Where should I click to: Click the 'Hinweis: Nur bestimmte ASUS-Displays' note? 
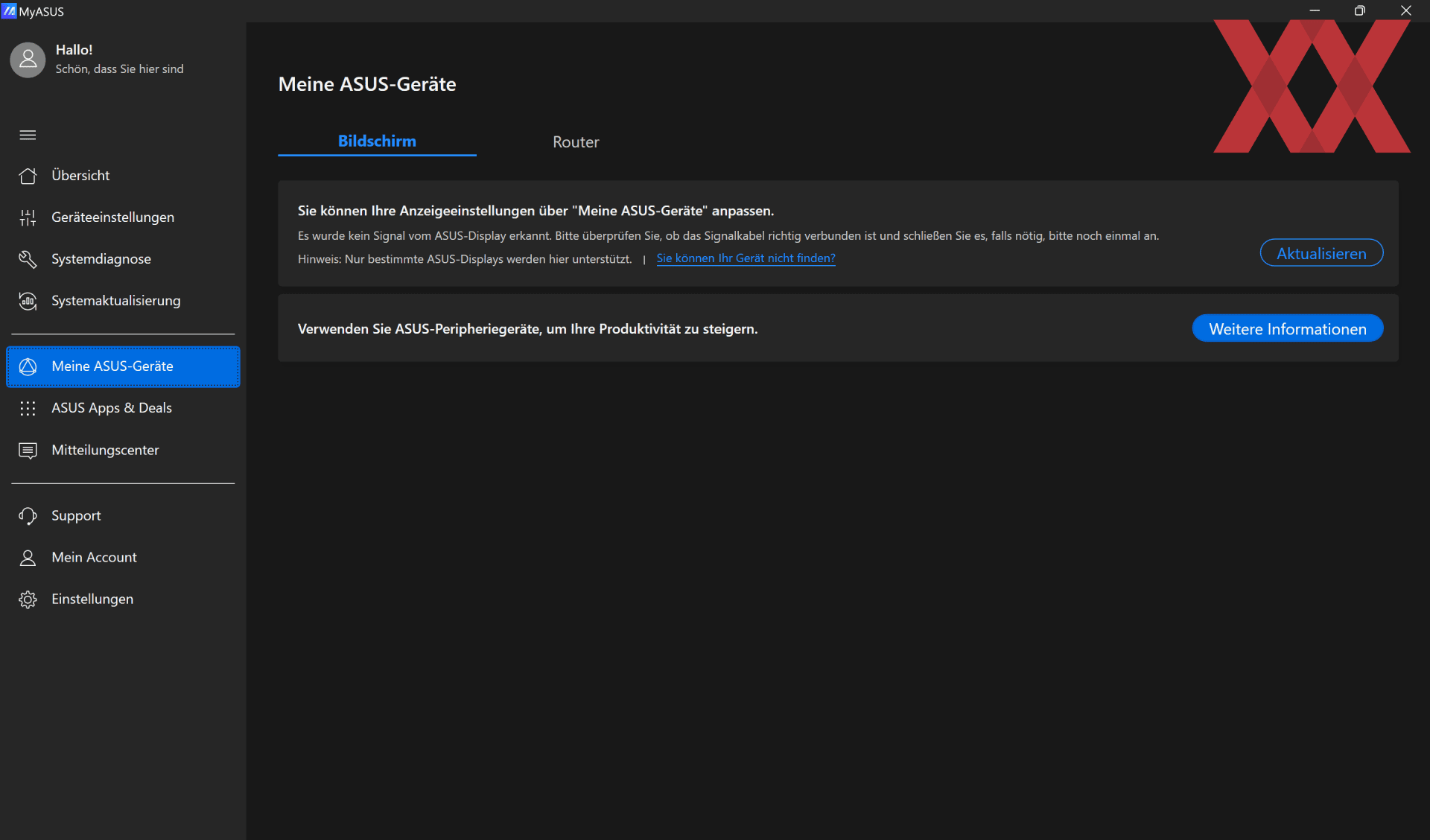click(465, 259)
